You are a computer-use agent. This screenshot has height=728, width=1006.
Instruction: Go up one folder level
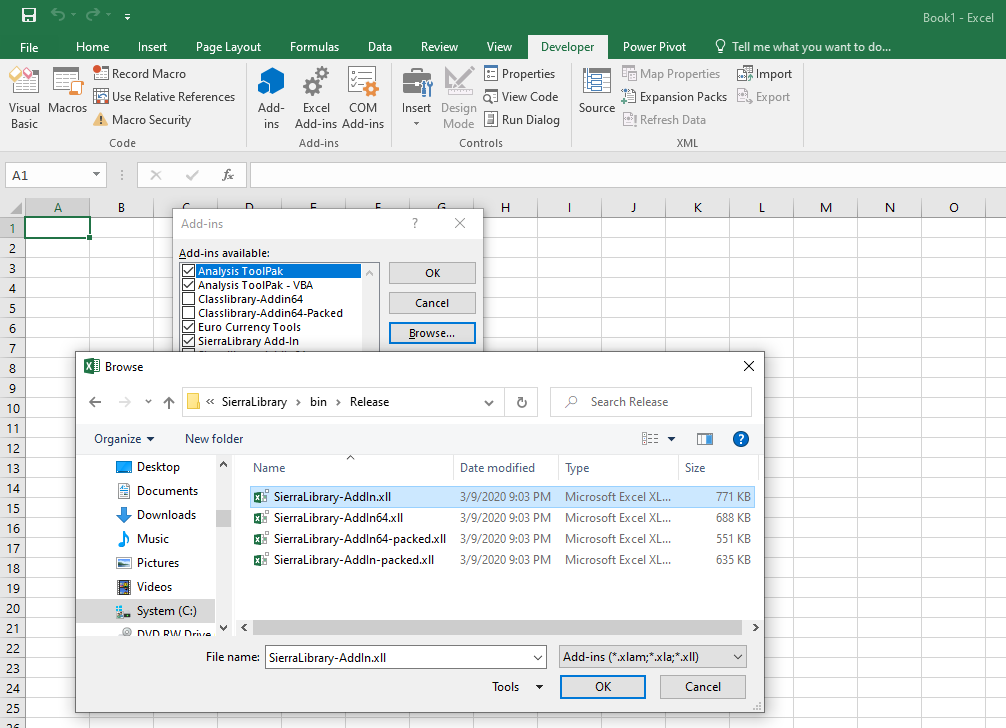pyautogui.click(x=169, y=402)
